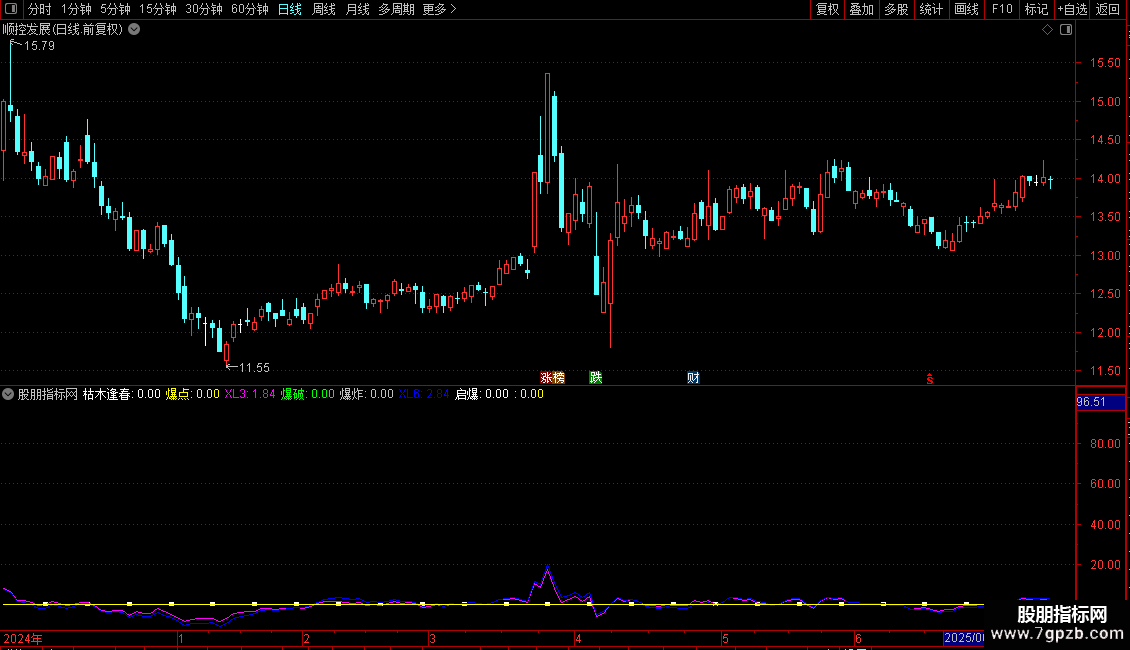Screen dimensions: 1130x650
Task: Select the 30分钟 period
Action: pyautogui.click(x=204, y=9)
